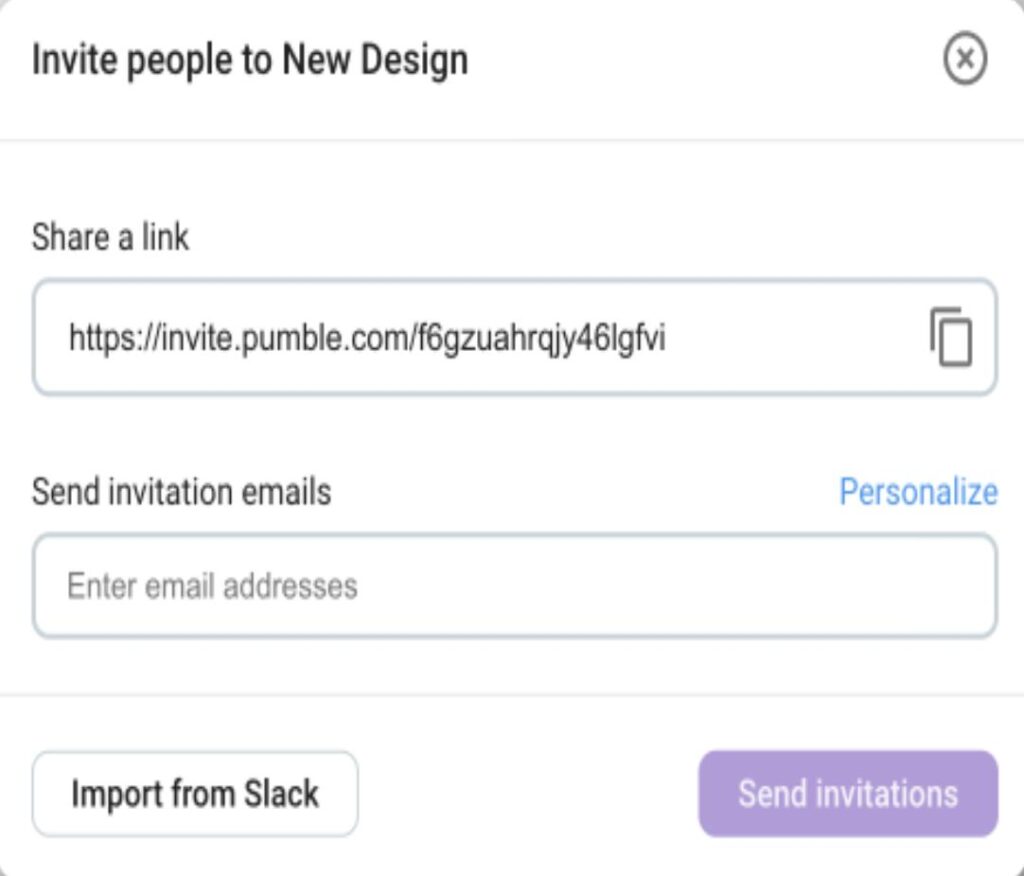Tap the duplicate-pages icon beside the URL

(951, 337)
